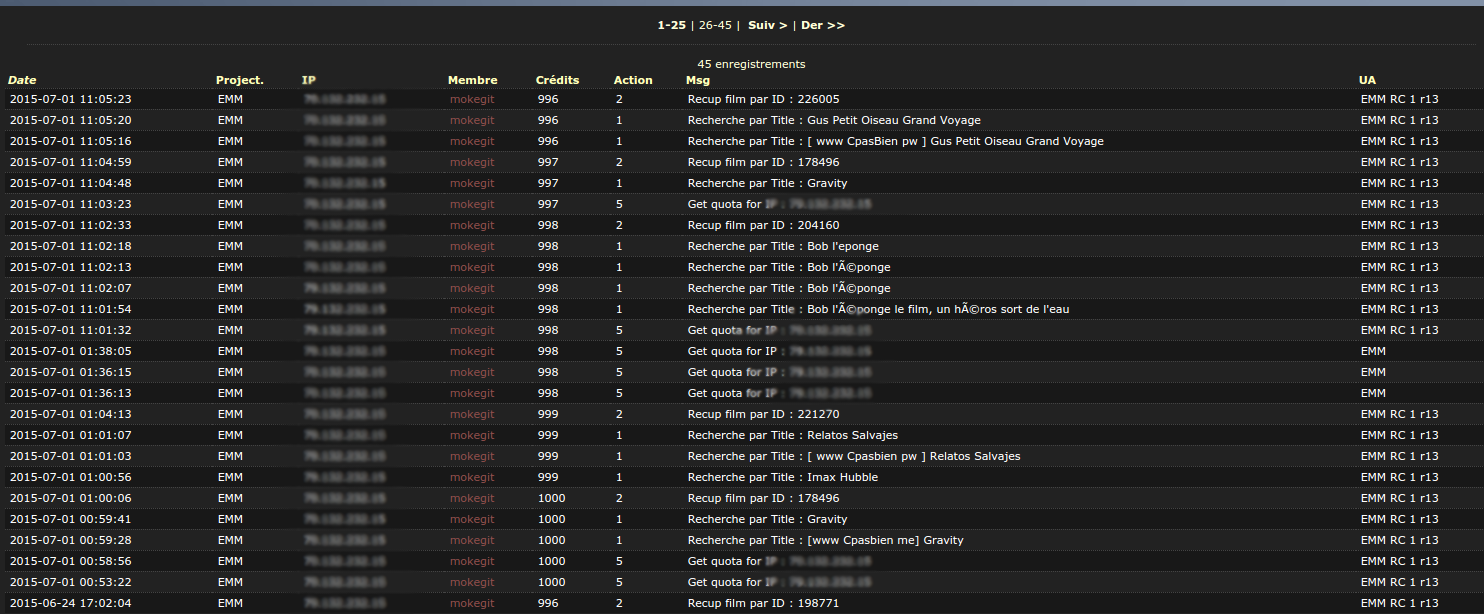The image size is (1484, 614).
Task: Sort by the IP column header
Action: pos(308,80)
